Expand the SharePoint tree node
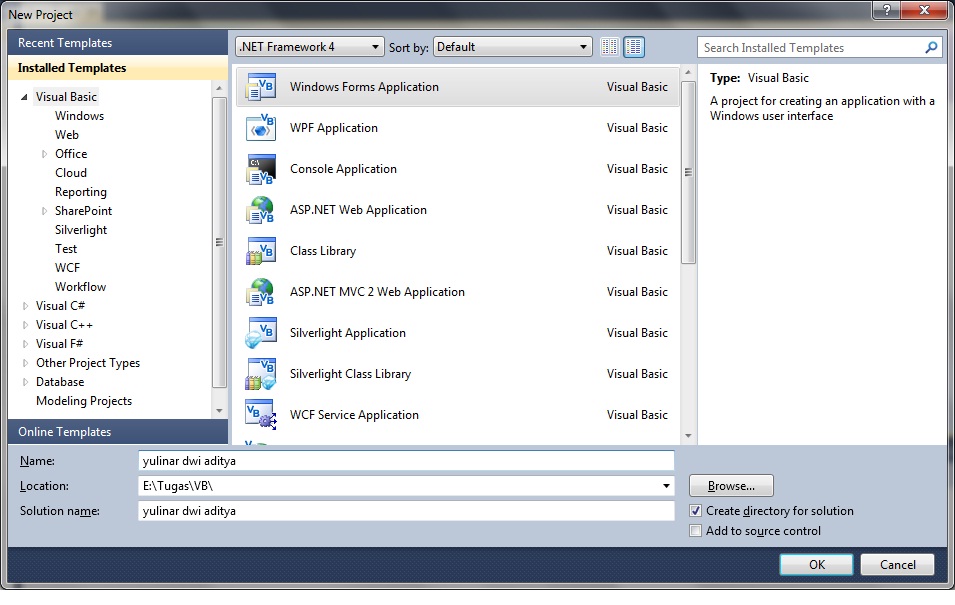Screen dimensions: 955x605 point(44,211)
